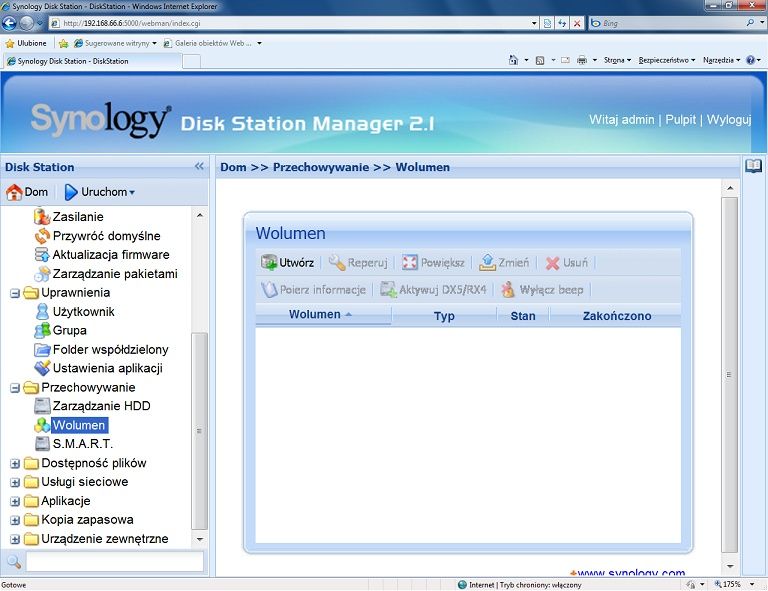The height and width of the screenshot is (591, 768).
Task: Click the Zmień toolbar icon
Action: (487, 263)
